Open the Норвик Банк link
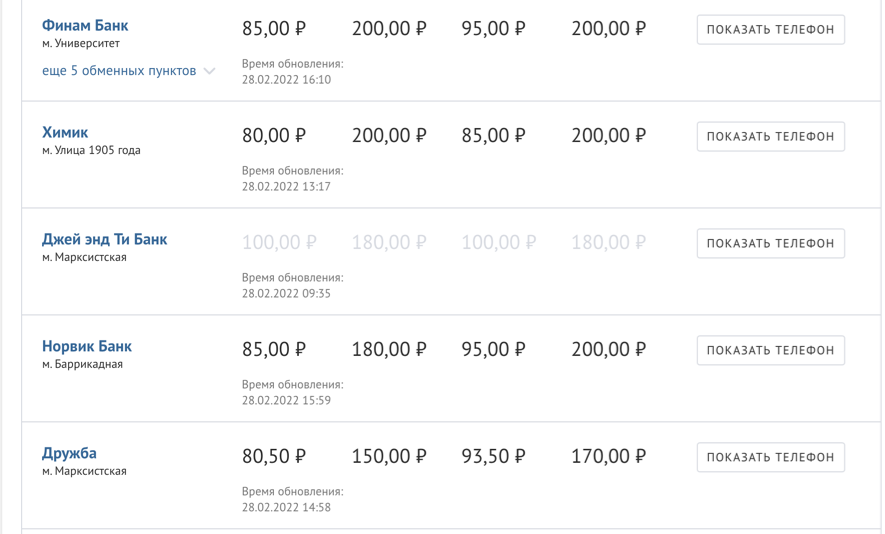 click(x=87, y=346)
